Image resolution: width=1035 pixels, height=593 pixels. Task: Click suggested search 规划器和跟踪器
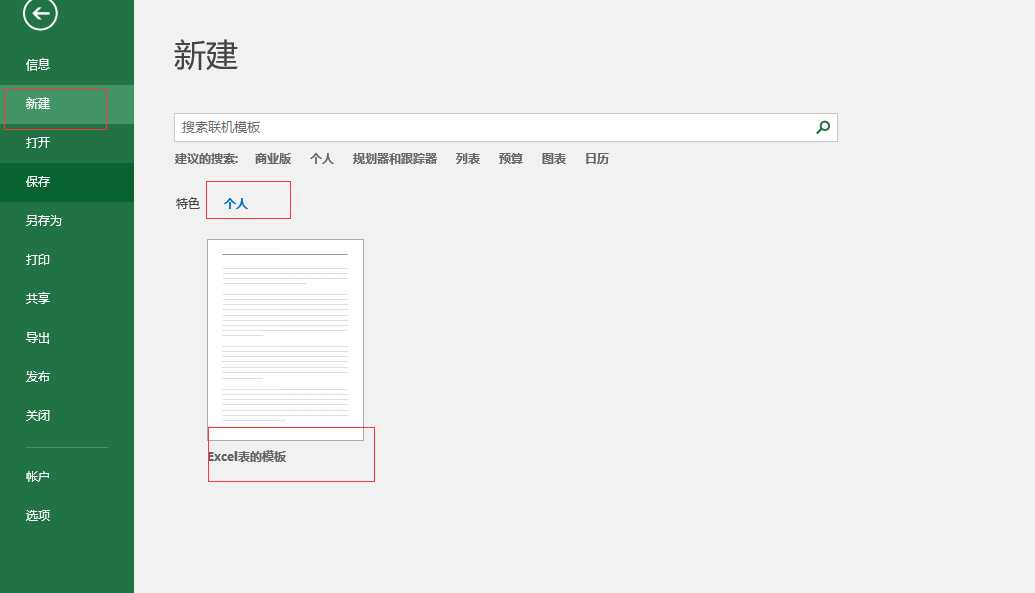(x=395, y=158)
